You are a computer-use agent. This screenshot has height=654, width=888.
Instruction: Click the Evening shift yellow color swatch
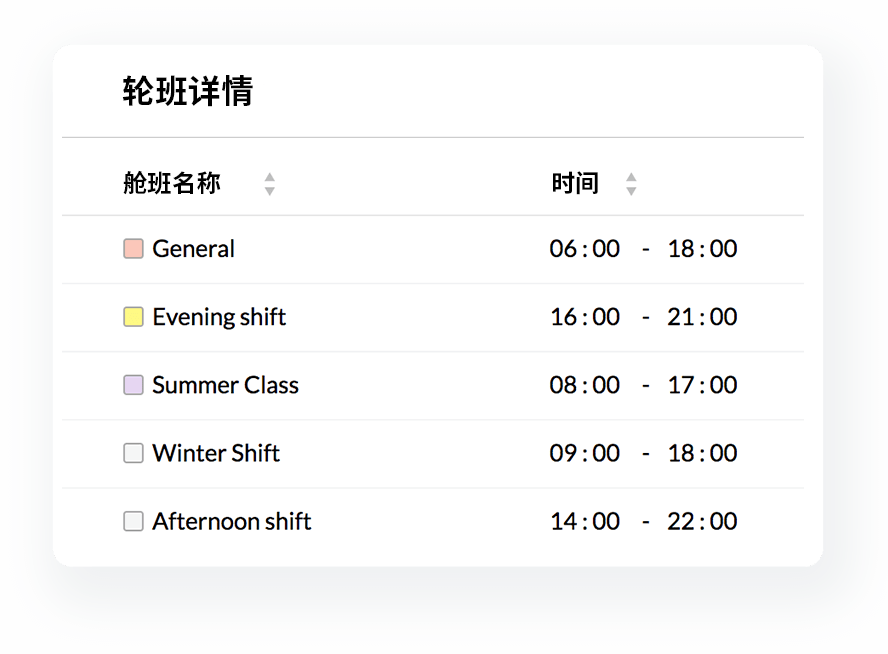pyautogui.click(x=133, y=317)
